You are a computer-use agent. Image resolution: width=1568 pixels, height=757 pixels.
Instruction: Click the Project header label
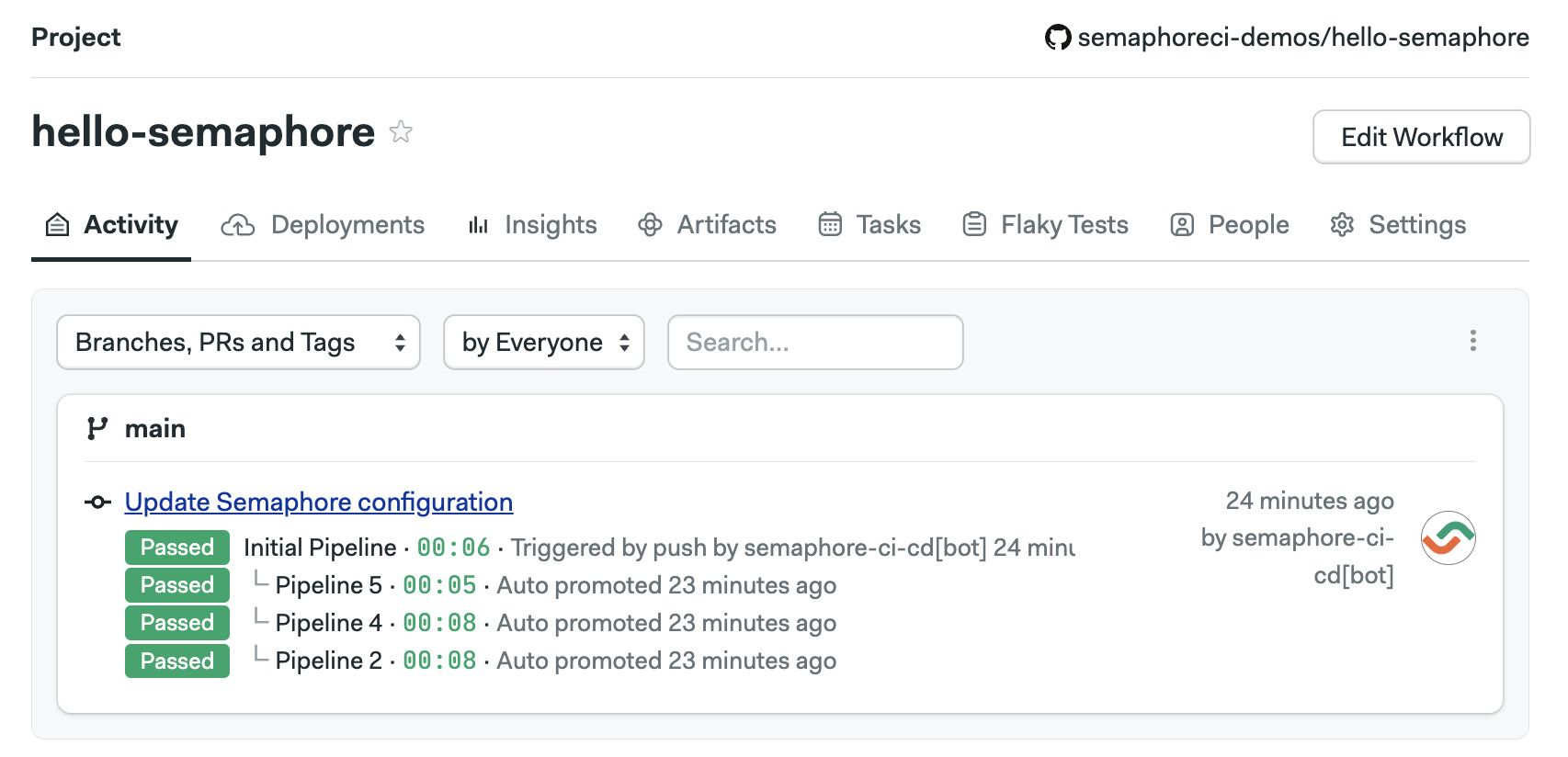[76, 38]
